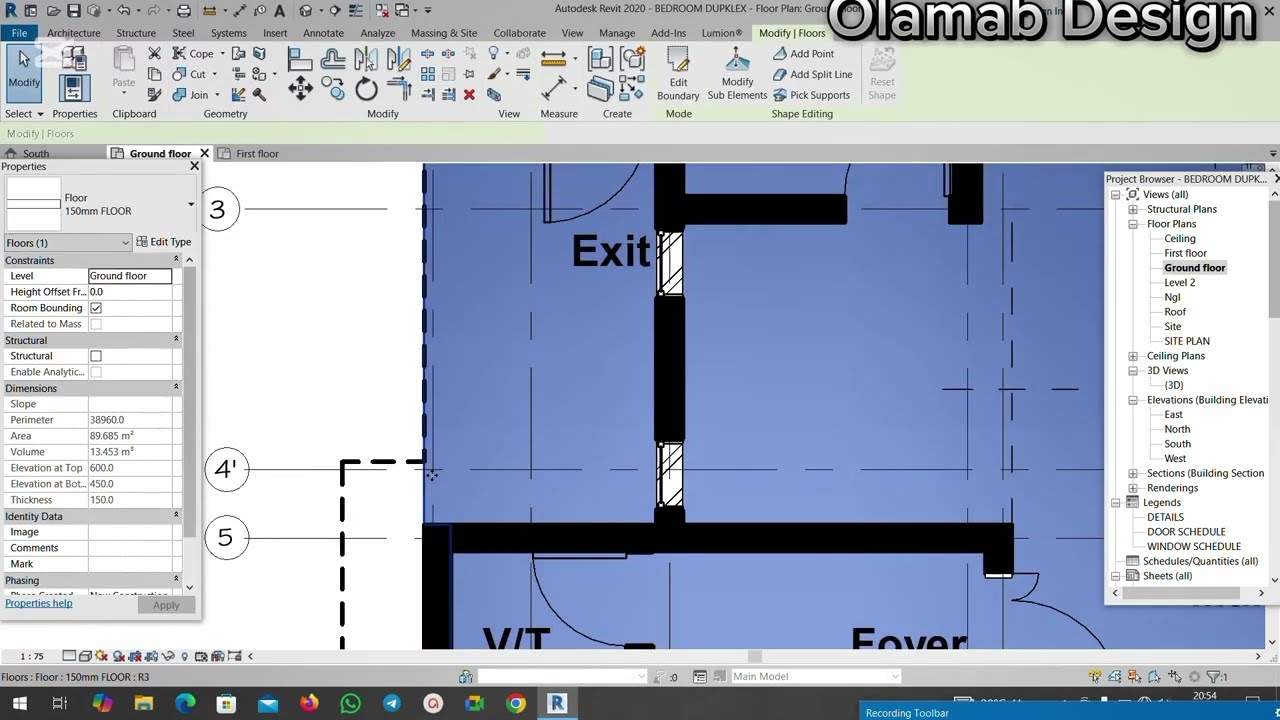The height and width of the screenshot is (720, 1280).
Task: Open the First floor plan in Project Browser
Action: [x=1185, y=253]
